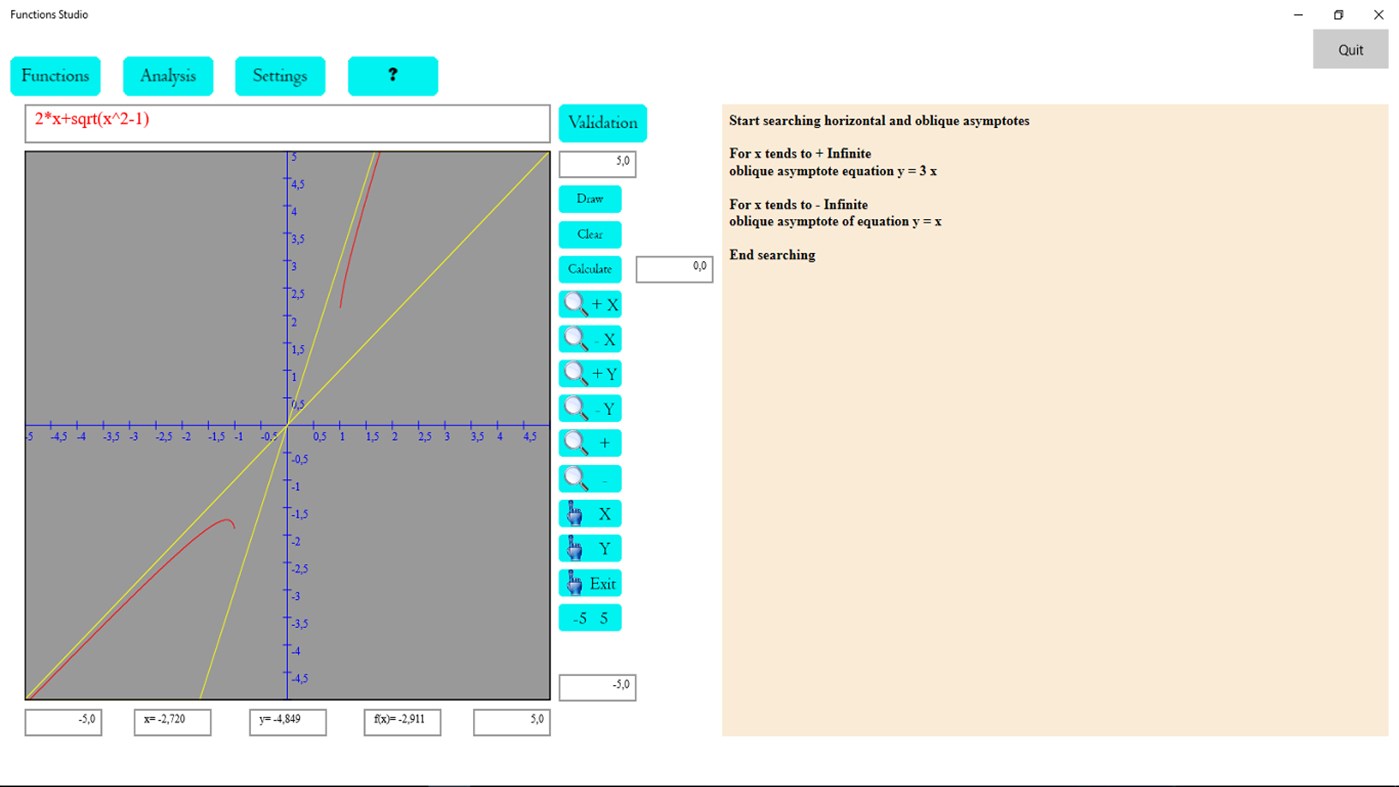Activate the overall zoom in magnifier

pos(589,442)
